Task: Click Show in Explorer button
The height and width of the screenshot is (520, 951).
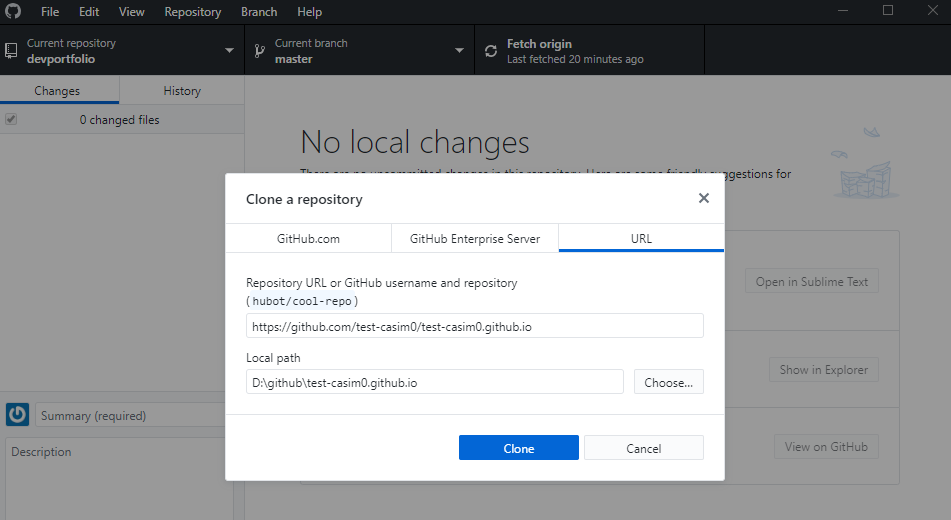Action: (824, 369)
